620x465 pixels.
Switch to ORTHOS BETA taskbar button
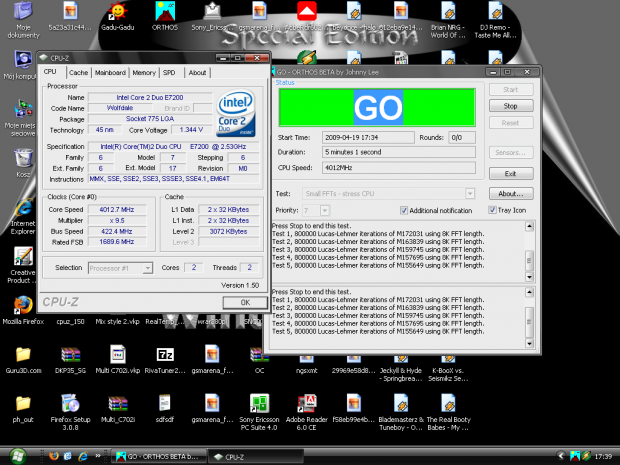[x=157, y=457]
